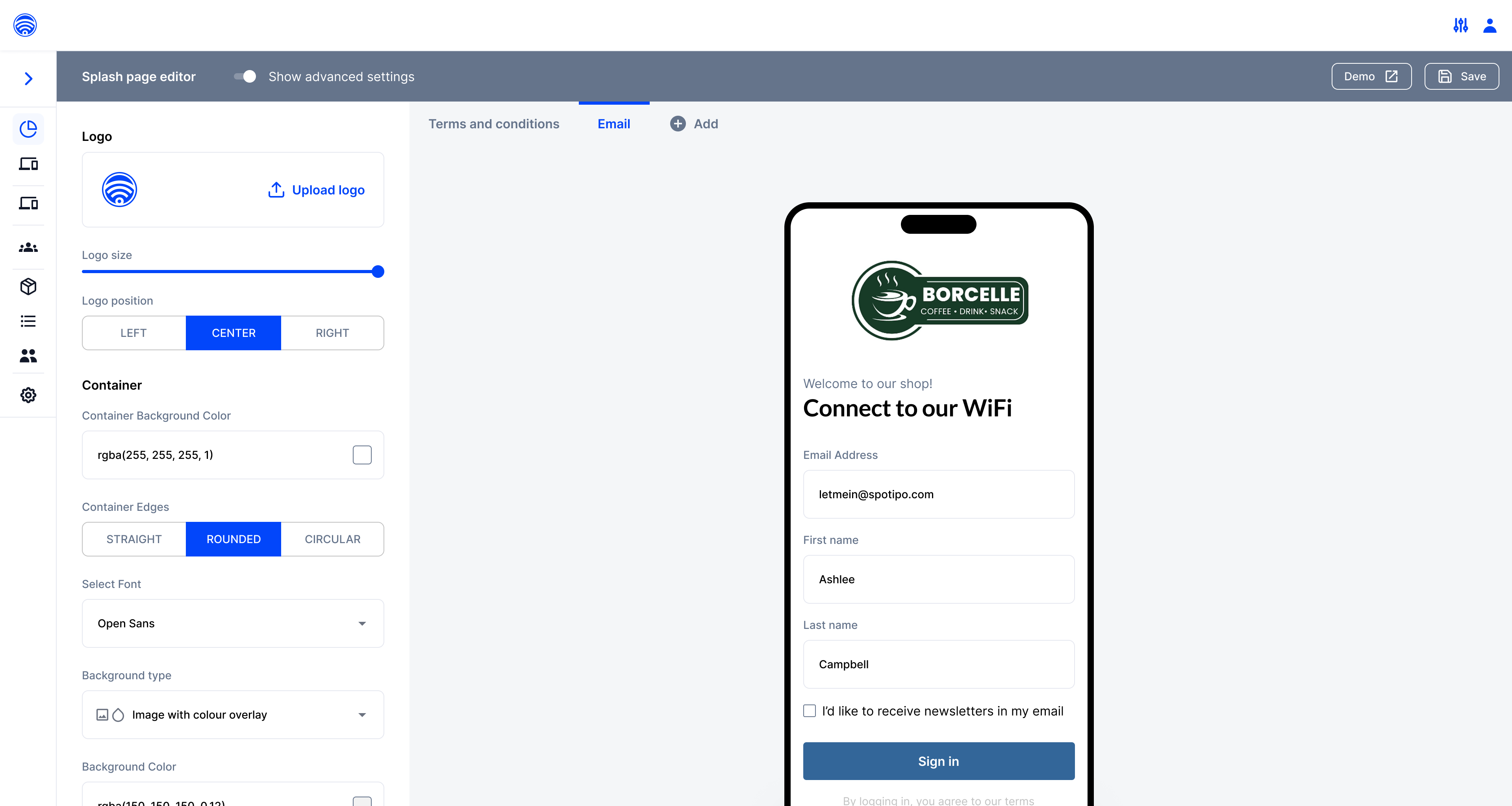
Task: Click the Upload logo button
Action: coord(317,189)
